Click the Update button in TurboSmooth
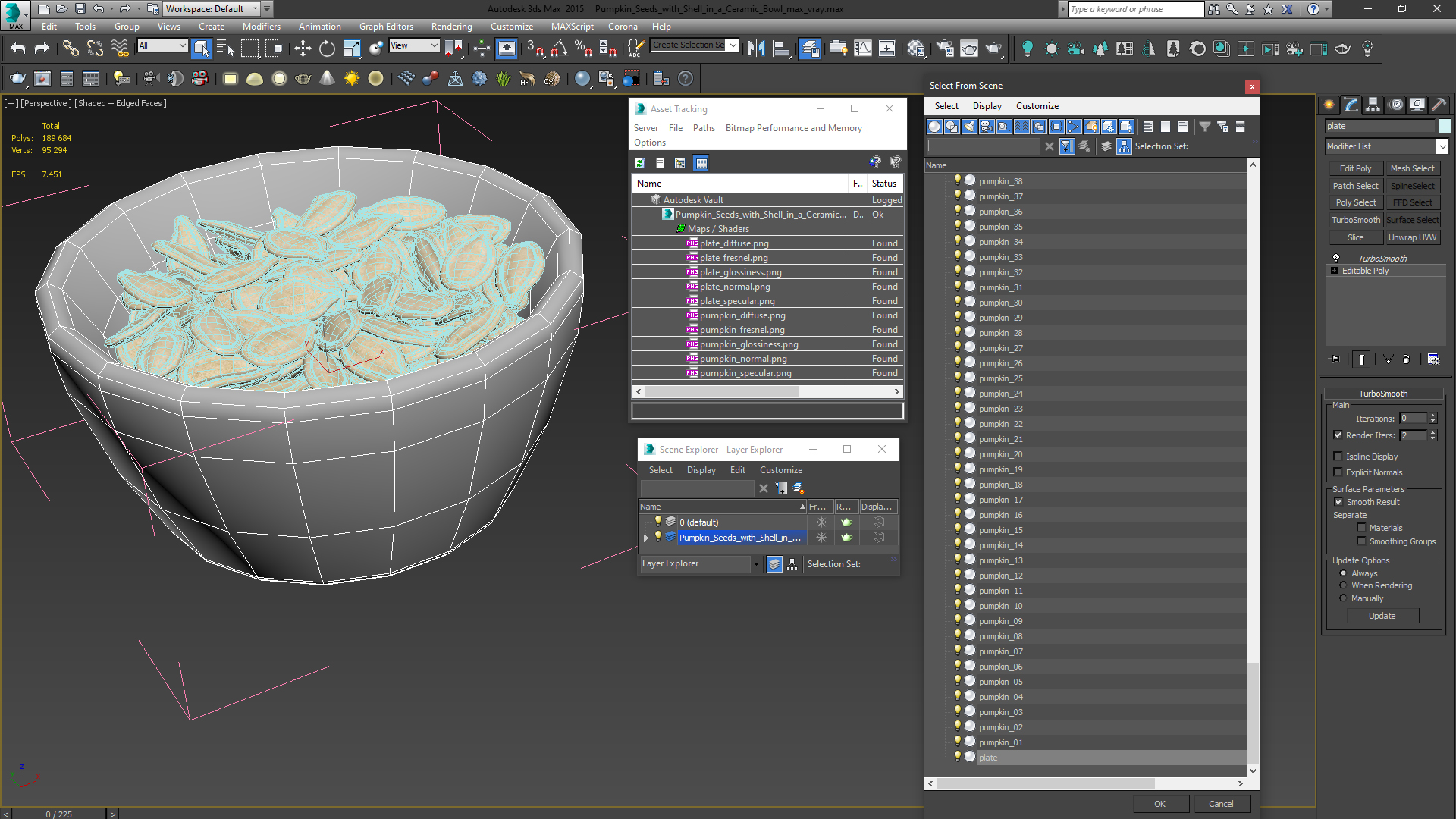The width and height of the screenshot is (1456, 819). coord(1382,616)
